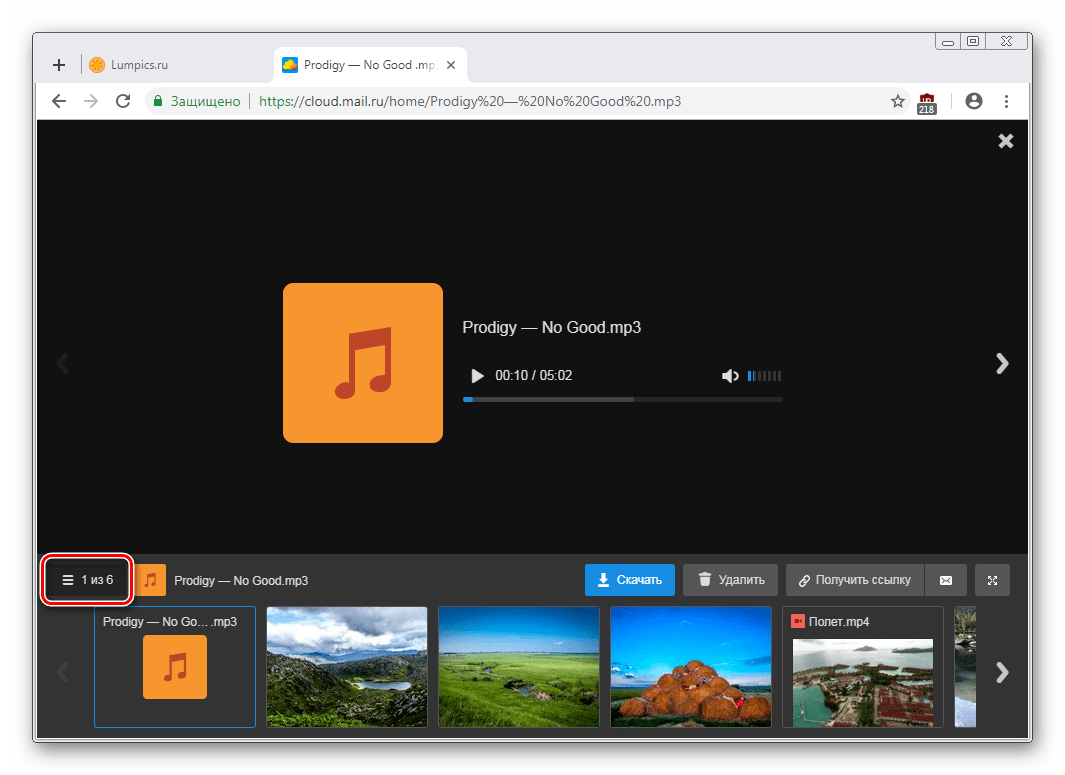Click Получить ссылку to get link
This screenshot has height=775, width=1065.
tap(854, 580)
